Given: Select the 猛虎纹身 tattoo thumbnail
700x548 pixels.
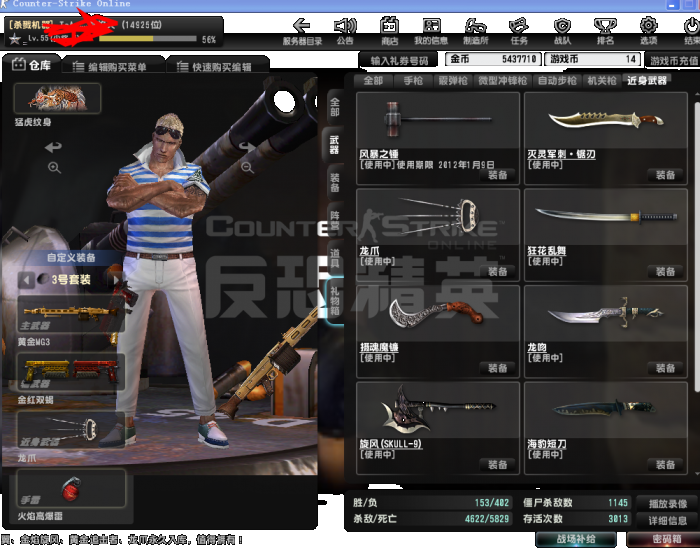Looking at the screenshot, I should [x=58, y=98].
